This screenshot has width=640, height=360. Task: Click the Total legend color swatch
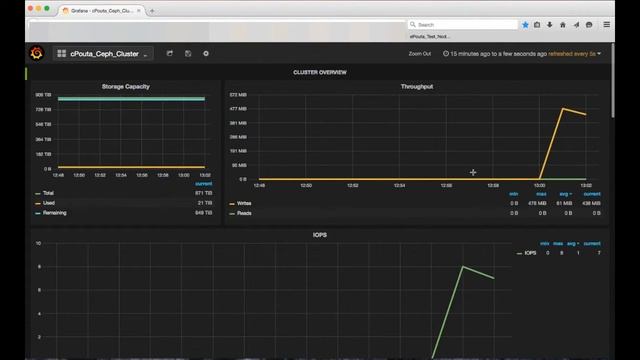tap(38, 193)
